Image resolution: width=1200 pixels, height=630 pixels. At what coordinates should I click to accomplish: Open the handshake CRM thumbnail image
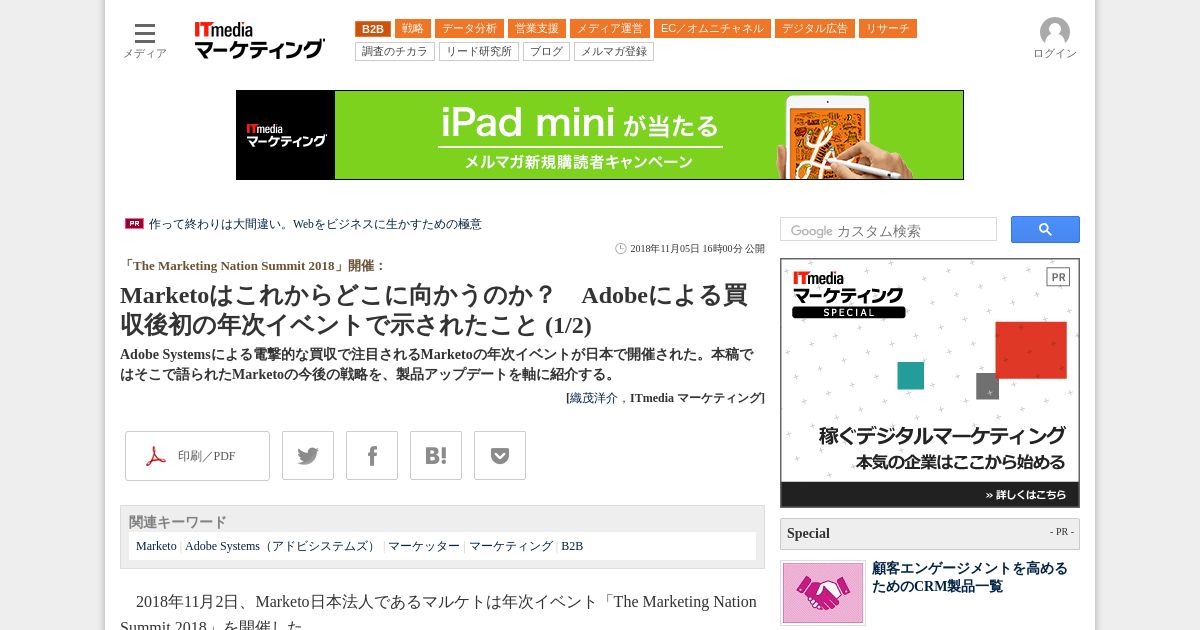click(x=823, y=592)
